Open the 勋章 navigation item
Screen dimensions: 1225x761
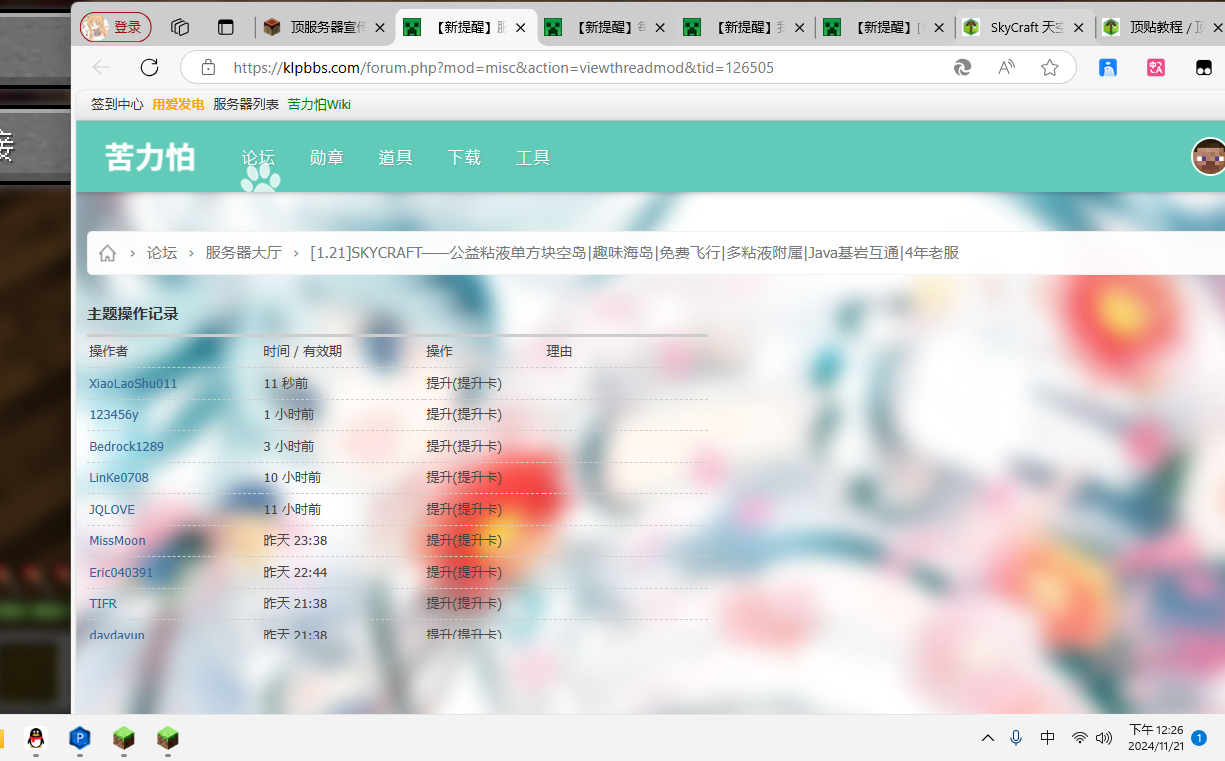327,157
